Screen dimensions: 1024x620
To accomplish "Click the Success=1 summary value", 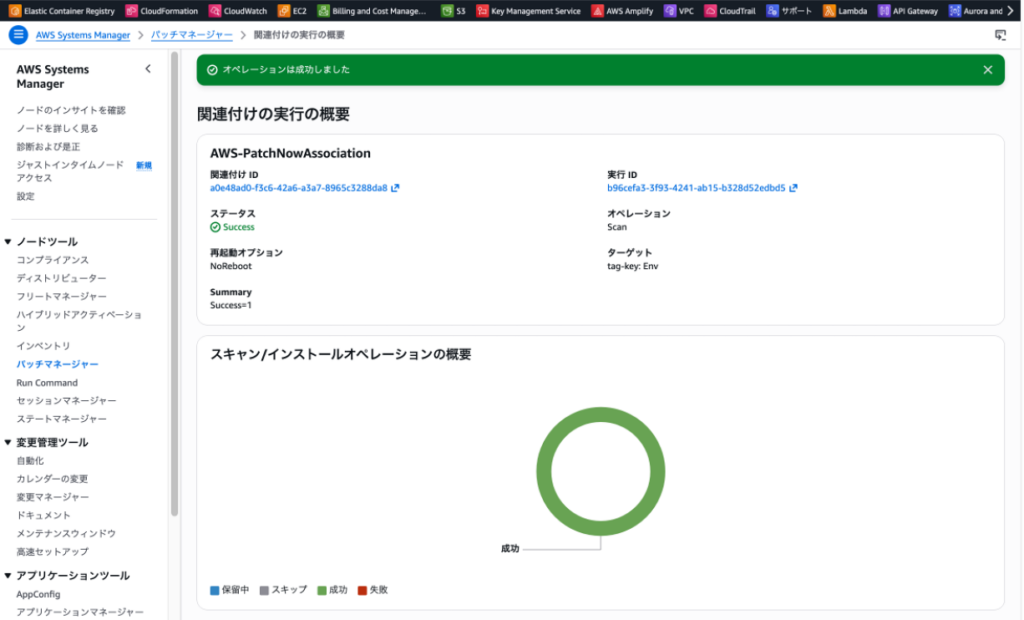I will (x=231, y=305).
